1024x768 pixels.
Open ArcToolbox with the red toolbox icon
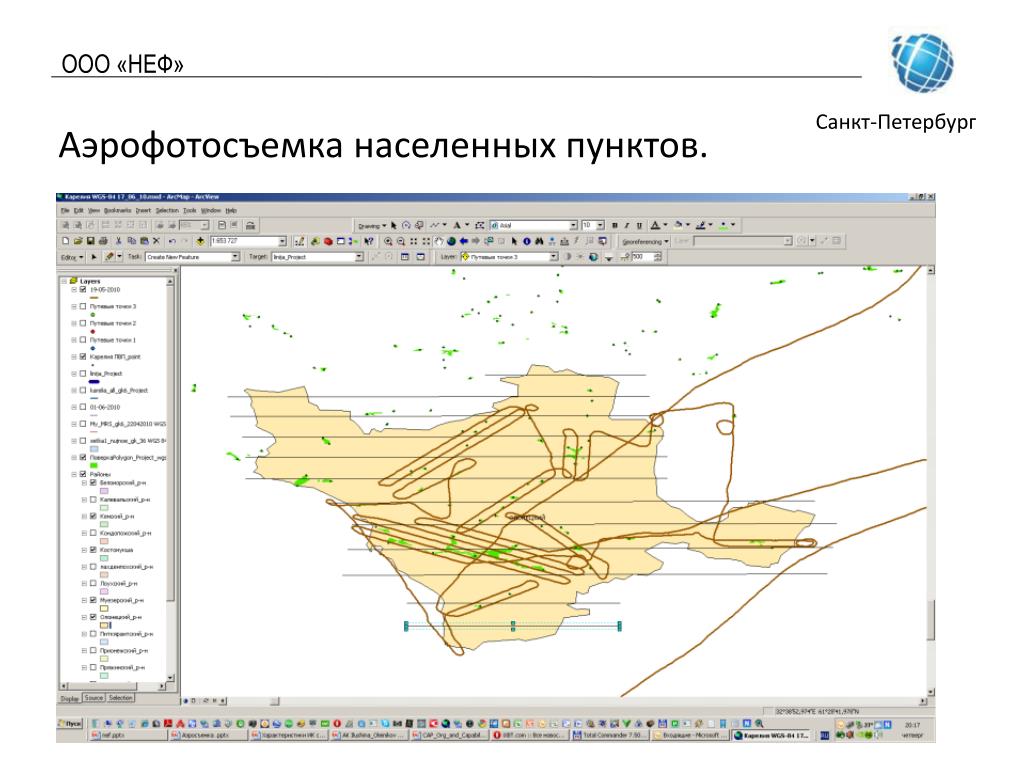[328, 241]
